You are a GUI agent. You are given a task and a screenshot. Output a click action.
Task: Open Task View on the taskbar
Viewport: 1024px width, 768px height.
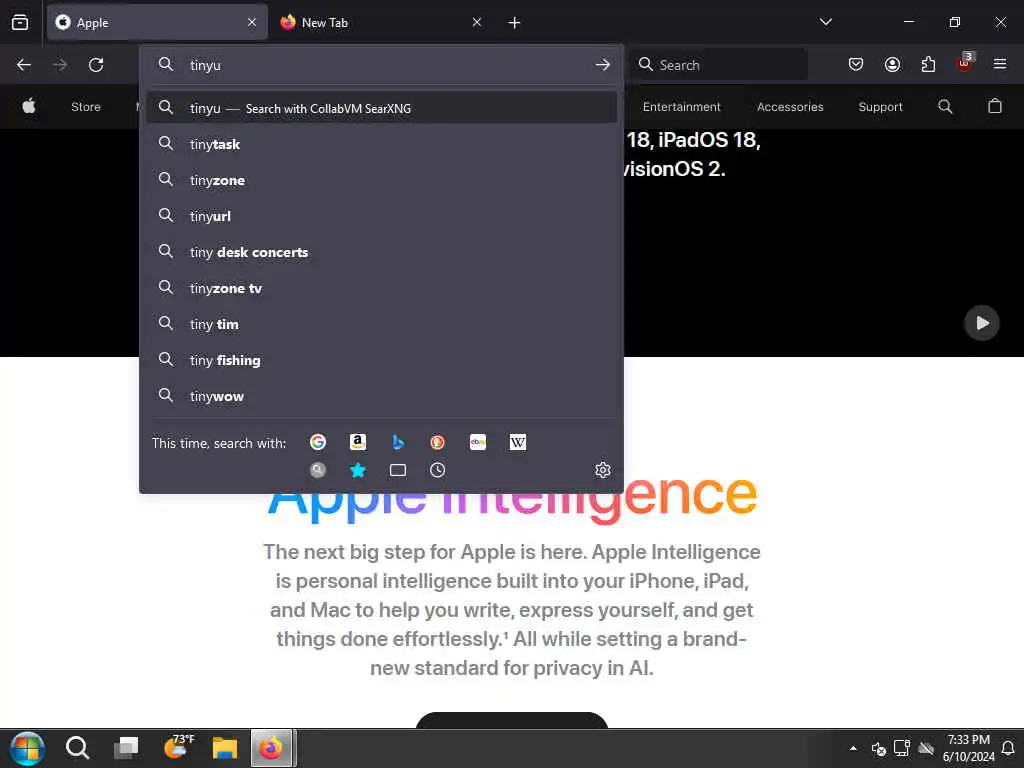tap(126, 748)
